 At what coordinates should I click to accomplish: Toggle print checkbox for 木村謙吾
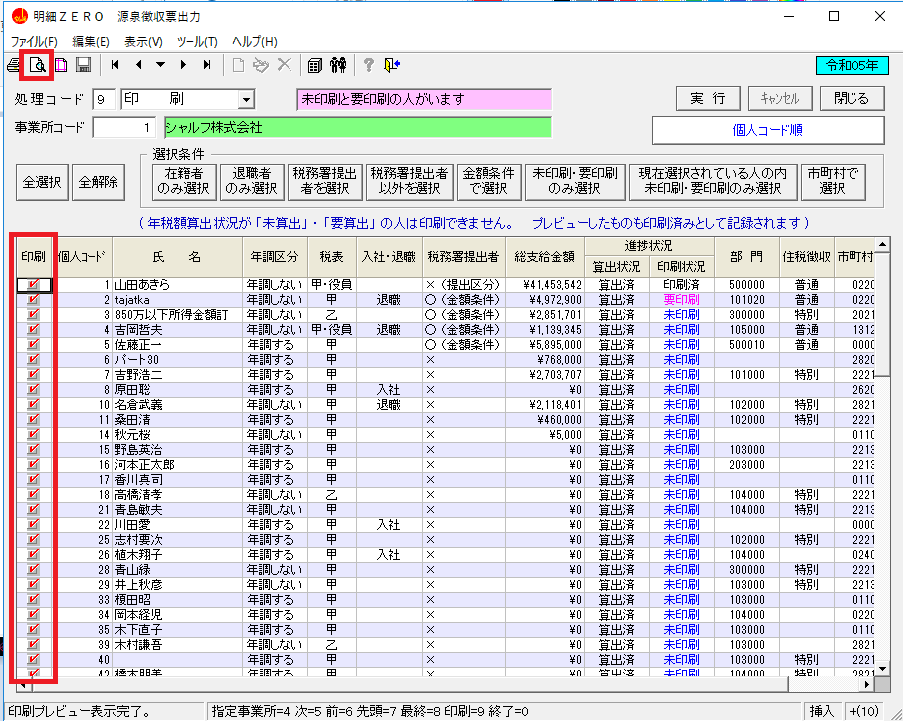33,644
